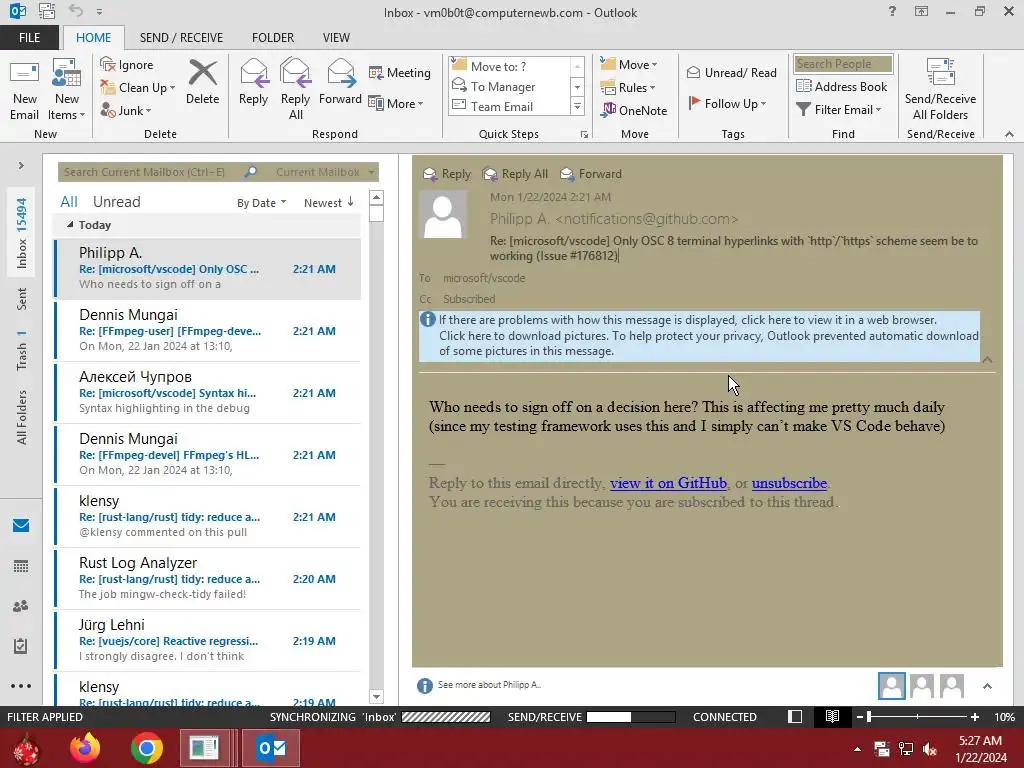Viewport: 1024px width, 768px height.
Task: Open the Rules dropdown
Action: 628,88
